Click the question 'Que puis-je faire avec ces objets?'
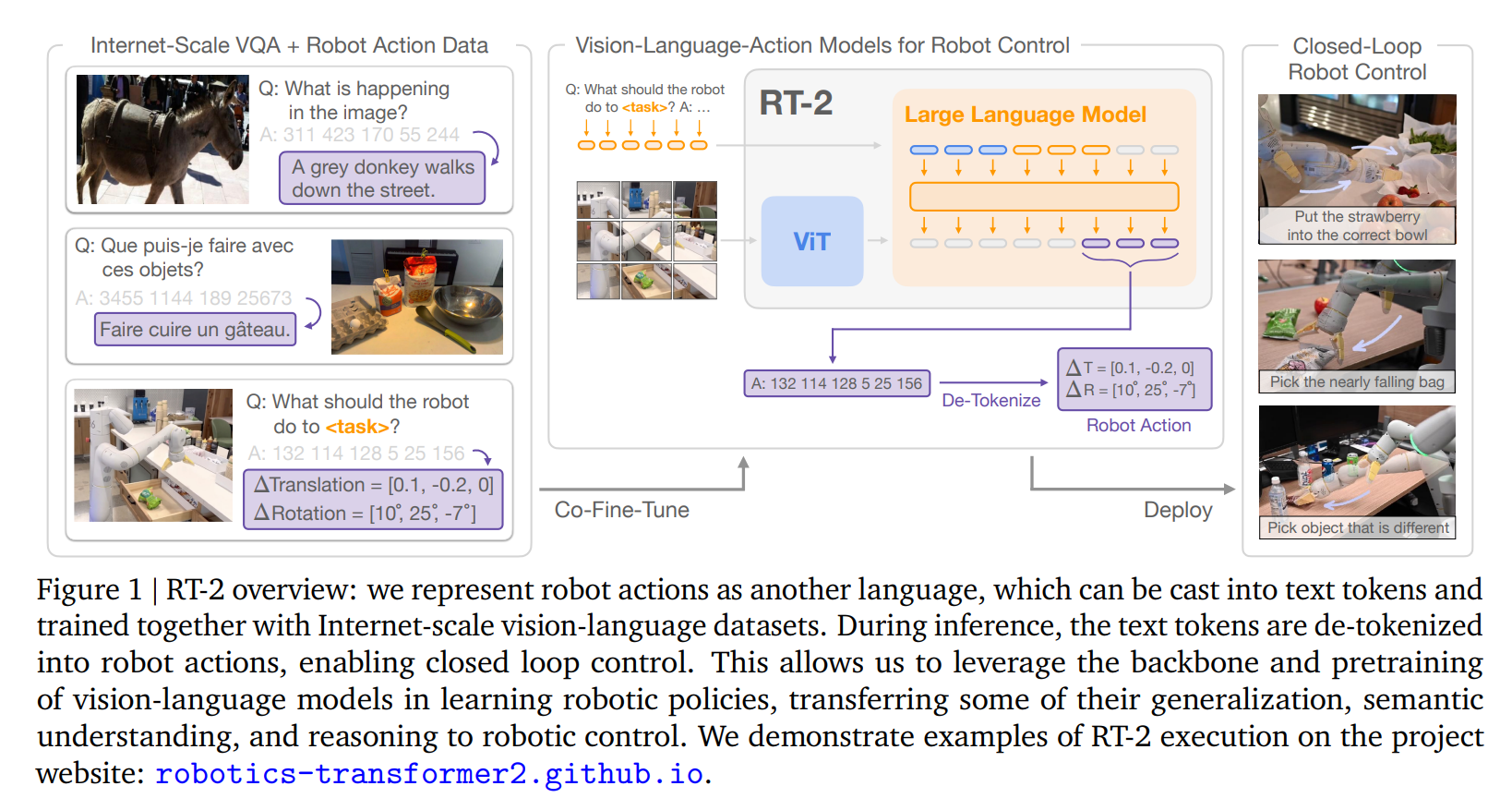Viewport: 1512px width, 798px height. click(184, 258)
